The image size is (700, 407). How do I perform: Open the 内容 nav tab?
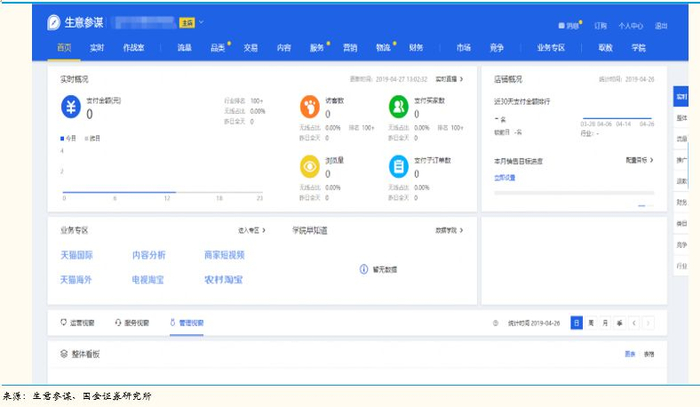pyautogui.click(x=284, y=47)
